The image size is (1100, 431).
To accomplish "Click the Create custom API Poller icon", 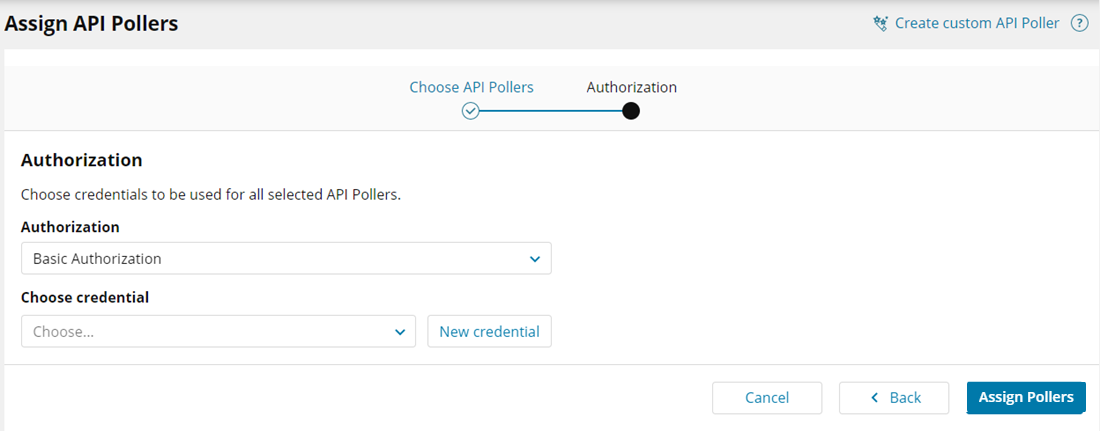I will point(880,23).
